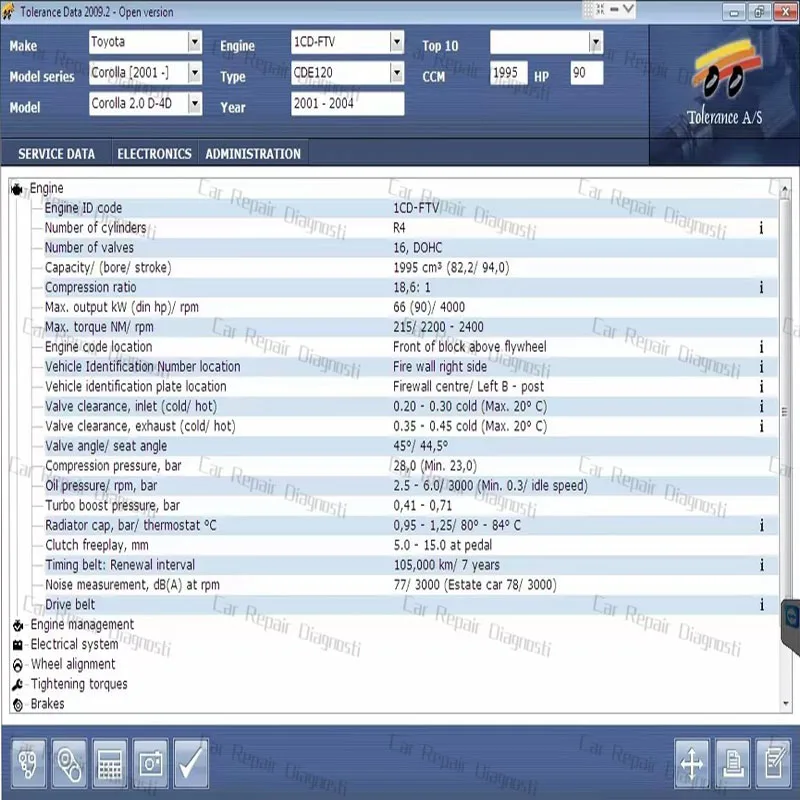Image resolution: width=800 pixels, height=800 pixels.
Task: Select the Compression pressure, bar row
Action: (x=411, y=466)
